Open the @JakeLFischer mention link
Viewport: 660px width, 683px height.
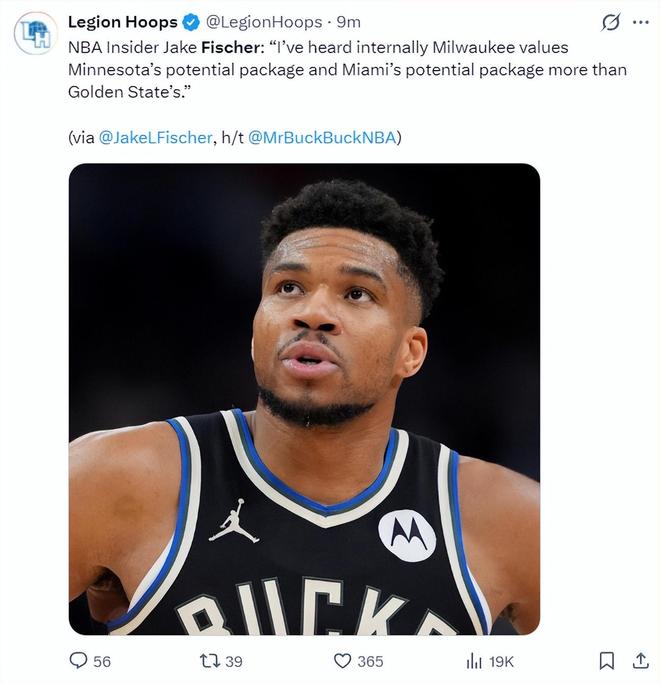point(155,138)
